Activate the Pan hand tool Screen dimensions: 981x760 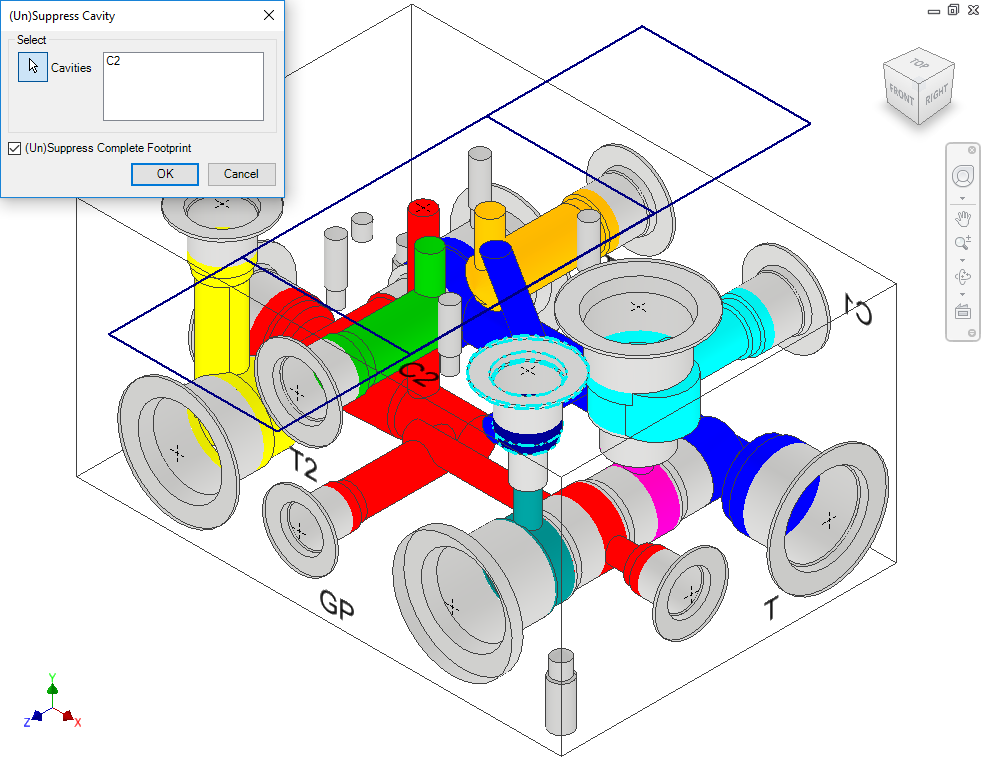coord(963,219)
